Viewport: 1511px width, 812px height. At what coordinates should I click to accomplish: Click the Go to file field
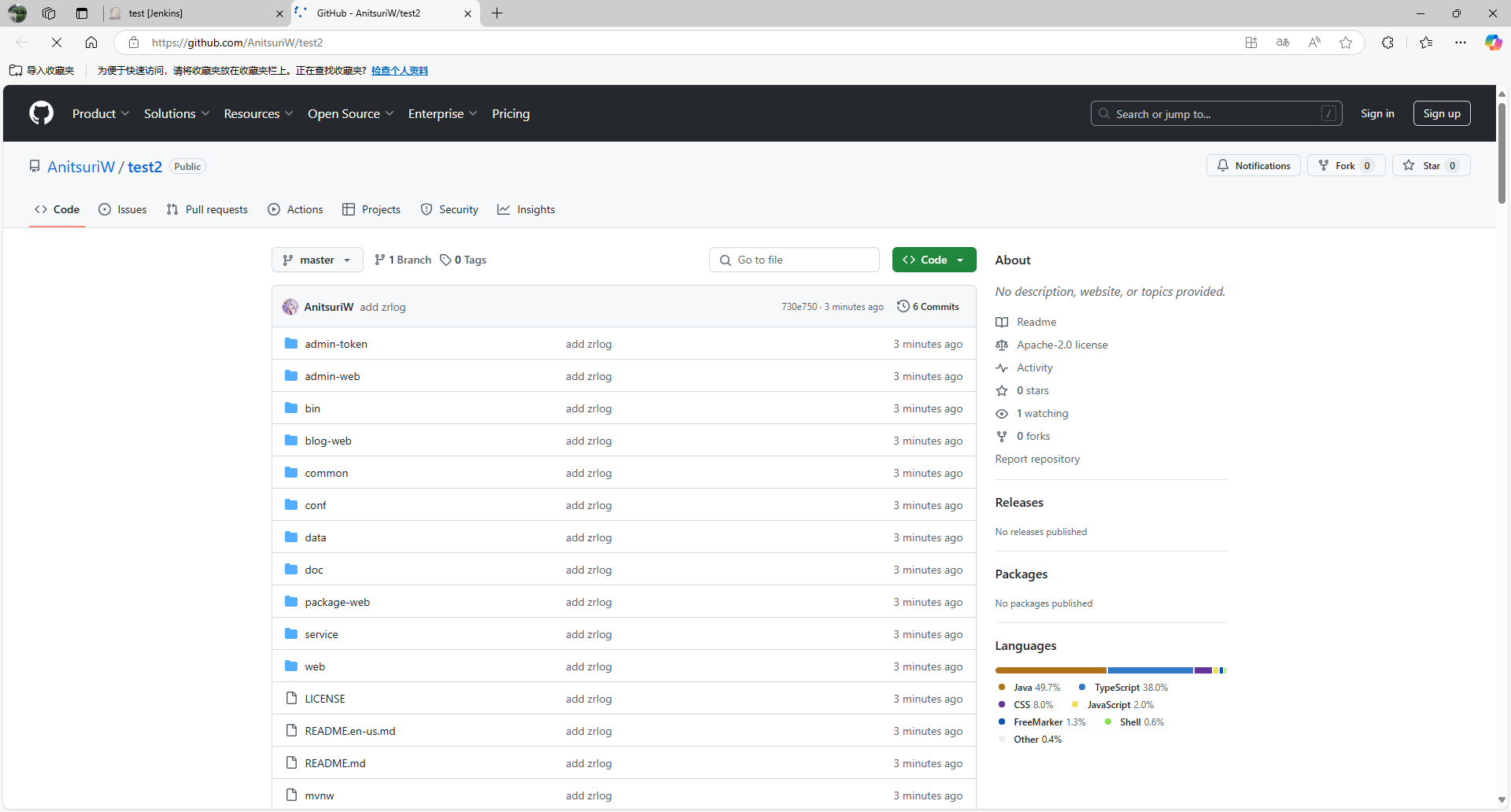tap(795, 260)
